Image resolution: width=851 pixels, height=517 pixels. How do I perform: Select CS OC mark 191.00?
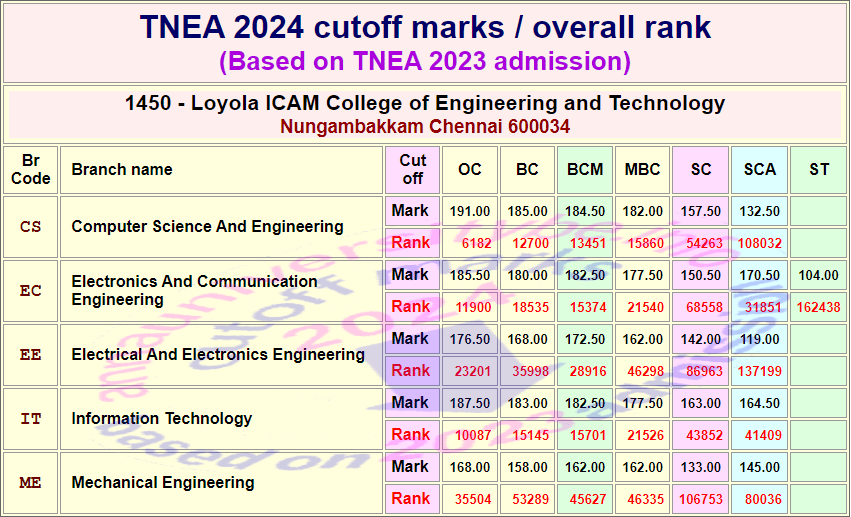click(469, 211)
